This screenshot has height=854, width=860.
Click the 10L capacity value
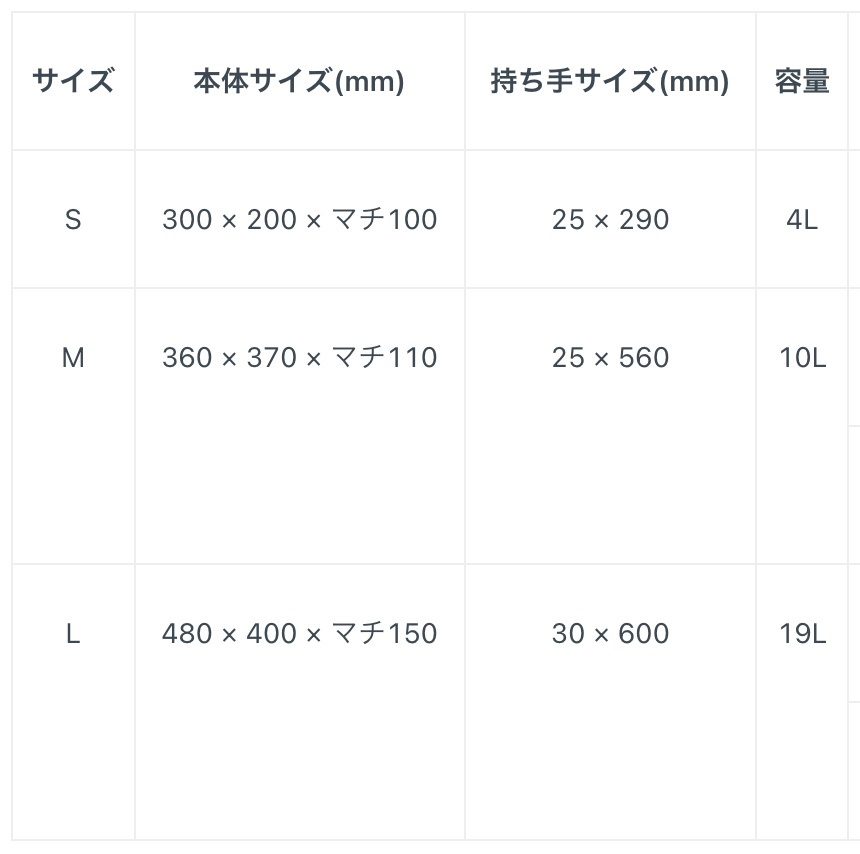[802, 357]
